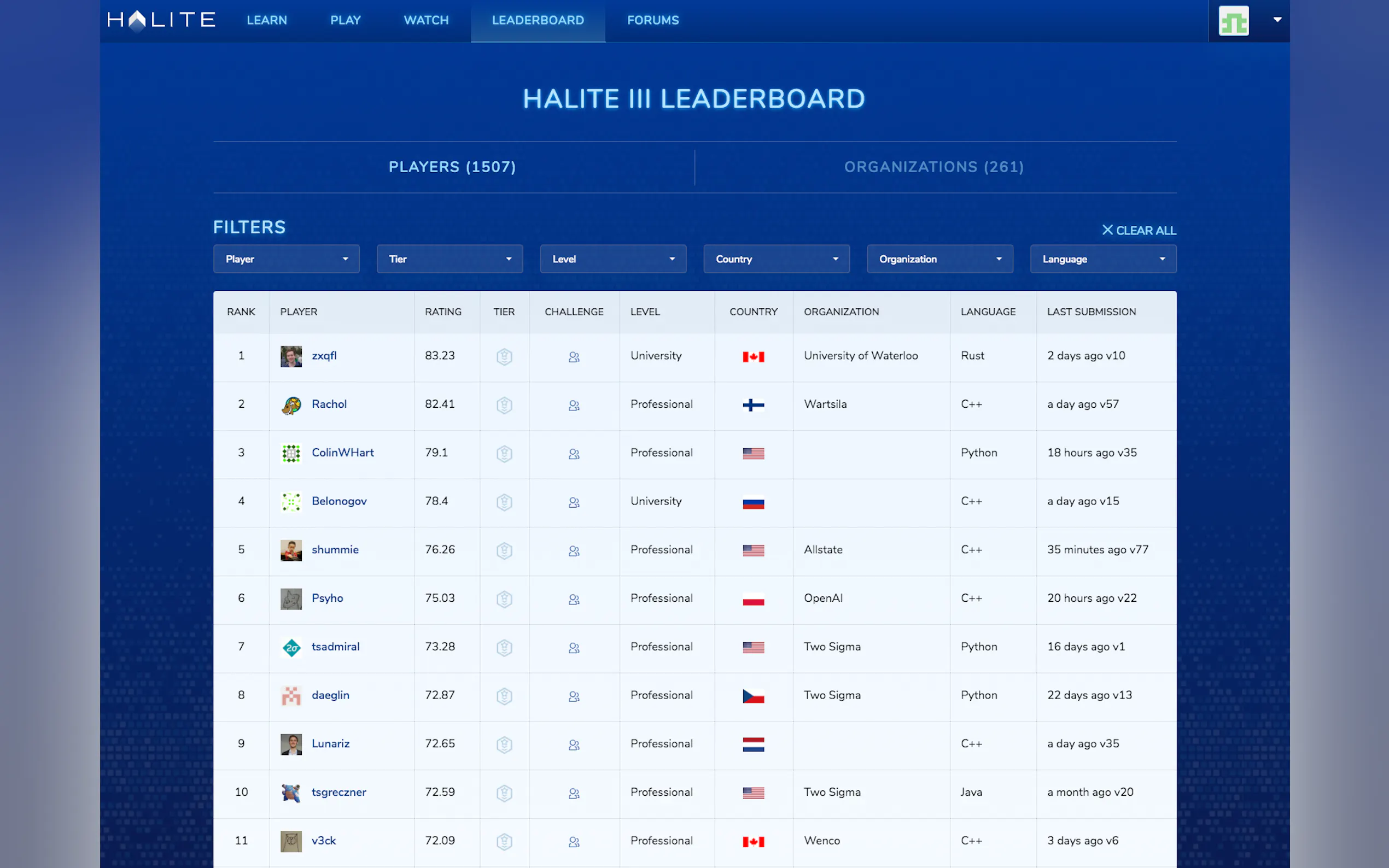Screen dimensions: 1389x868
Task: Click challenge icon for tsadmiral
Action: coord(574,648)
